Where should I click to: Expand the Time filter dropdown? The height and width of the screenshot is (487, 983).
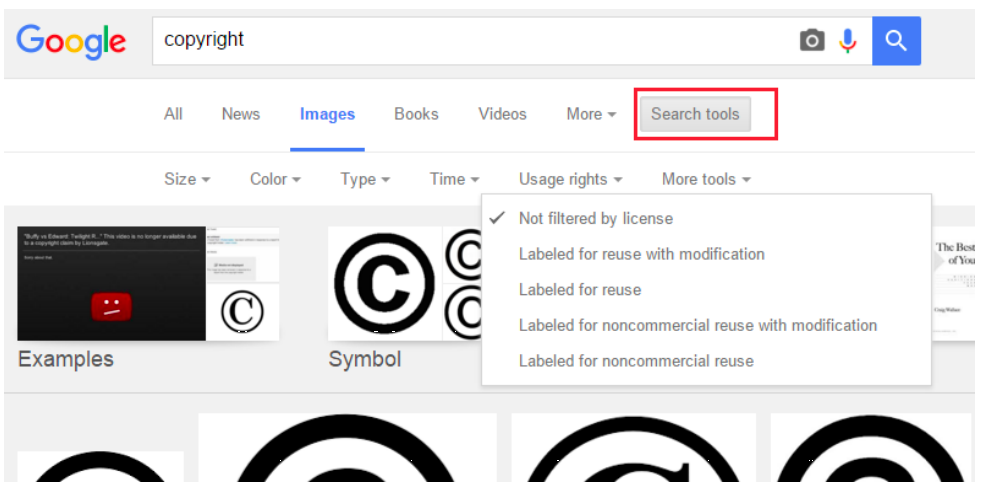(x=454, y=179)
